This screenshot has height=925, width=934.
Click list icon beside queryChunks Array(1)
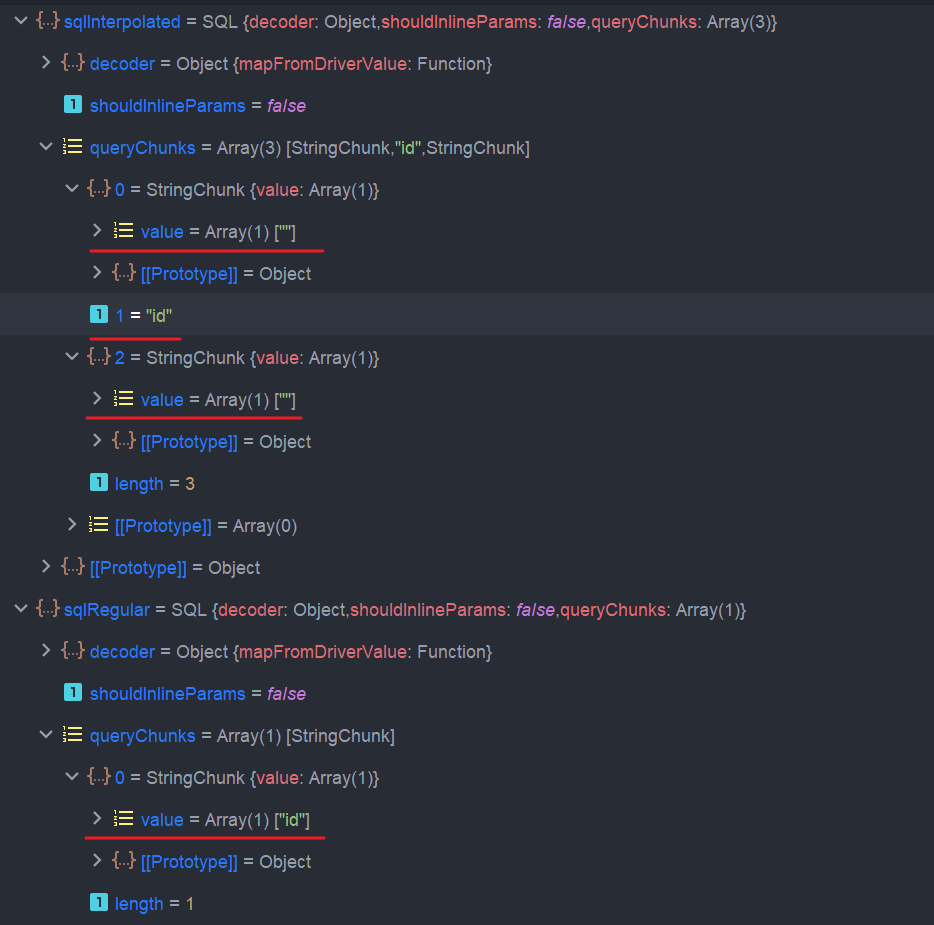[73, 734]
